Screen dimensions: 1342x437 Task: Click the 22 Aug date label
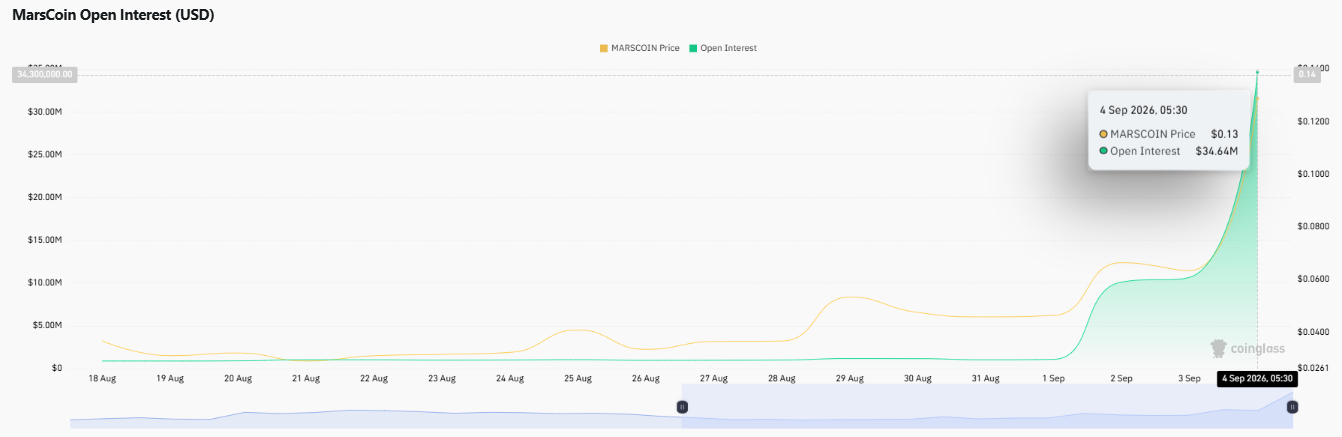tap(374, 379)
